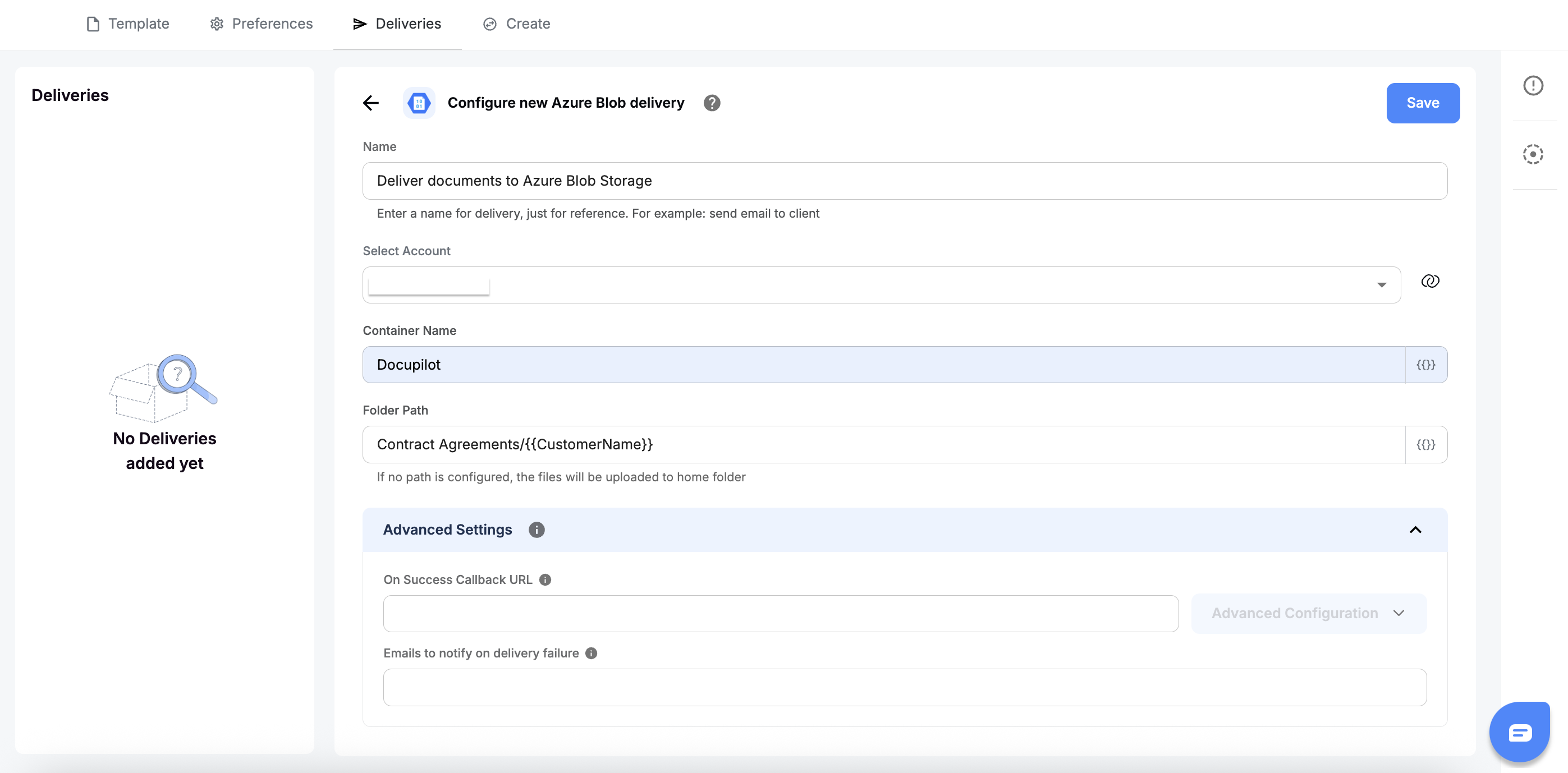The image size is (1568, 773).
Task: Click the On Success Callback URL field
Action: [780, 614]
